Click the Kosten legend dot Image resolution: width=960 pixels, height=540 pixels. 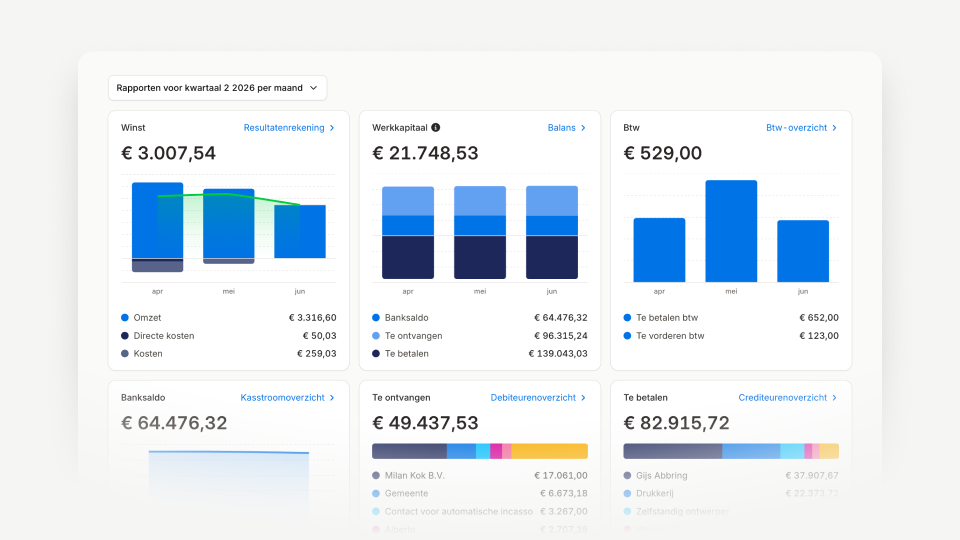(x=125, y=353)
